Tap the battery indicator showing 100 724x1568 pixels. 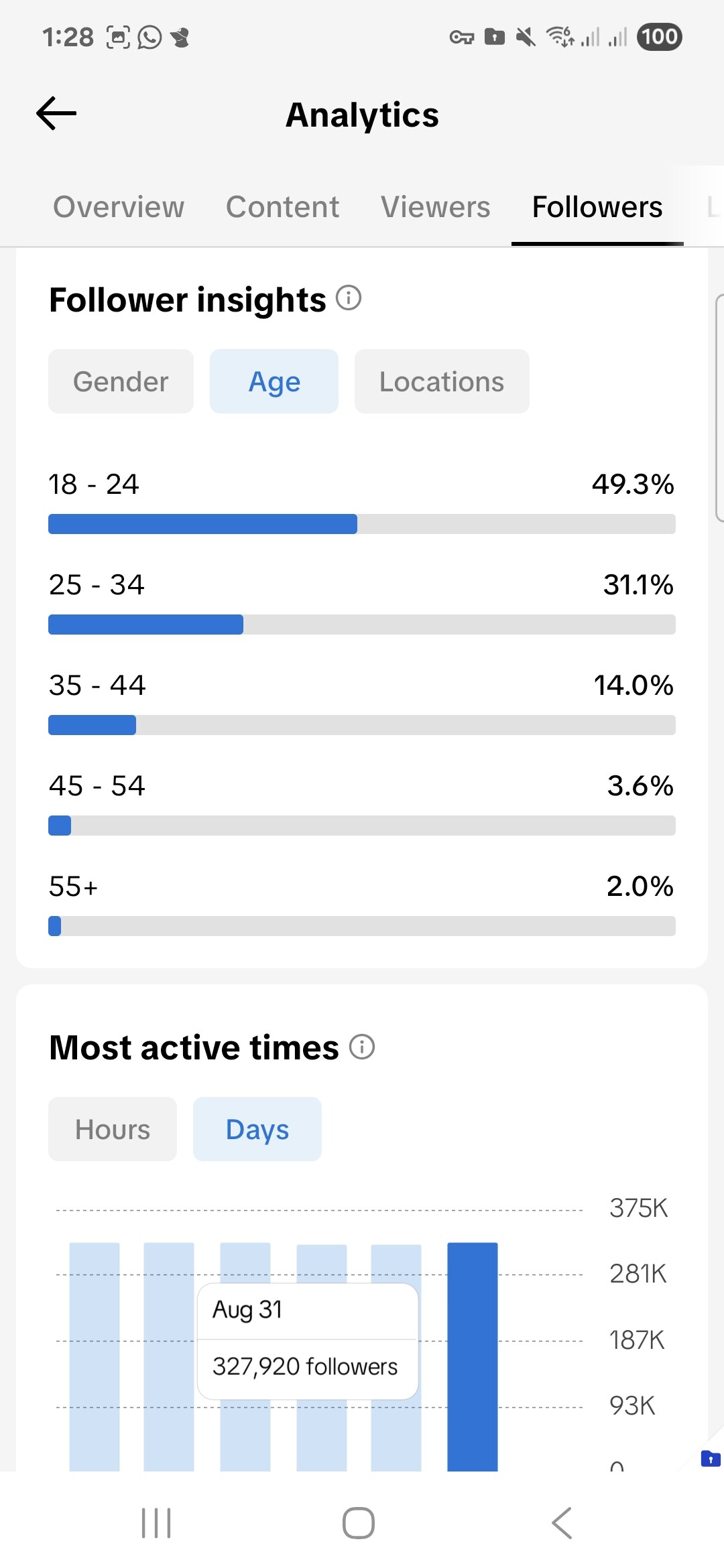click(660, 36)
